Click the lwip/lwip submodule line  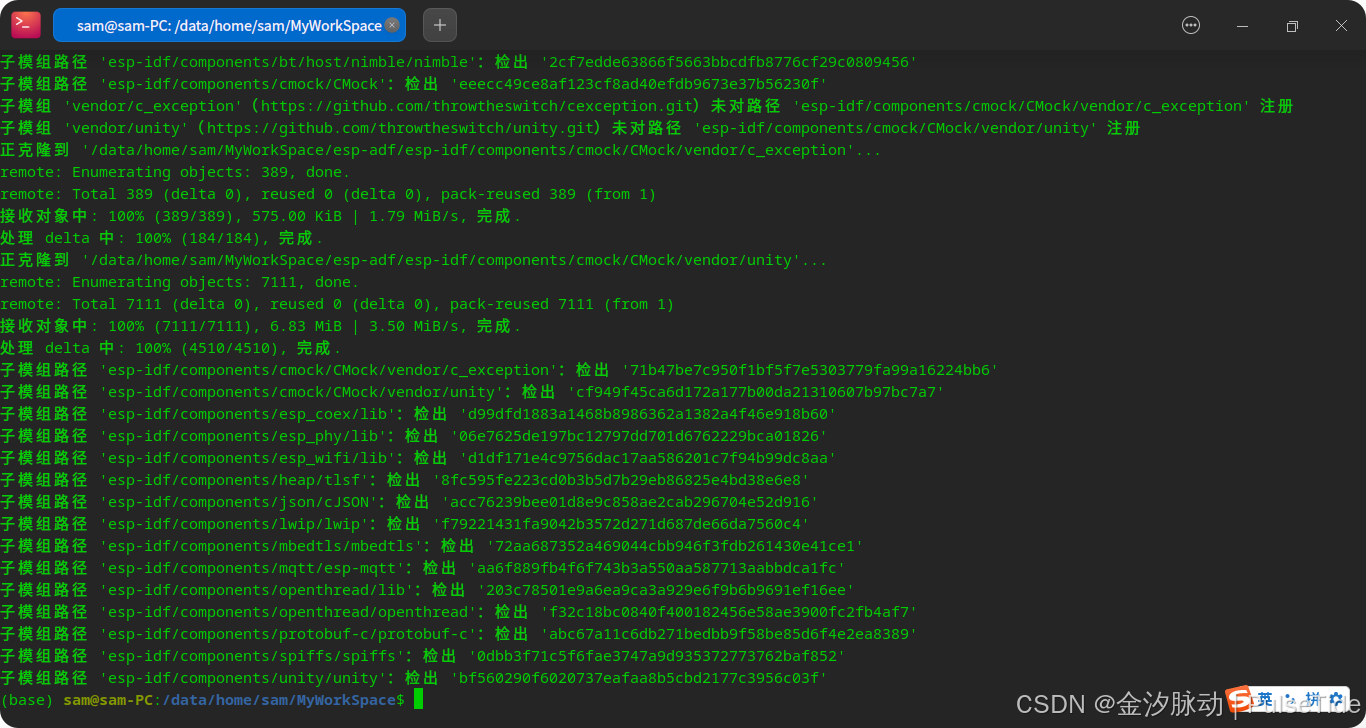(405, 524)
